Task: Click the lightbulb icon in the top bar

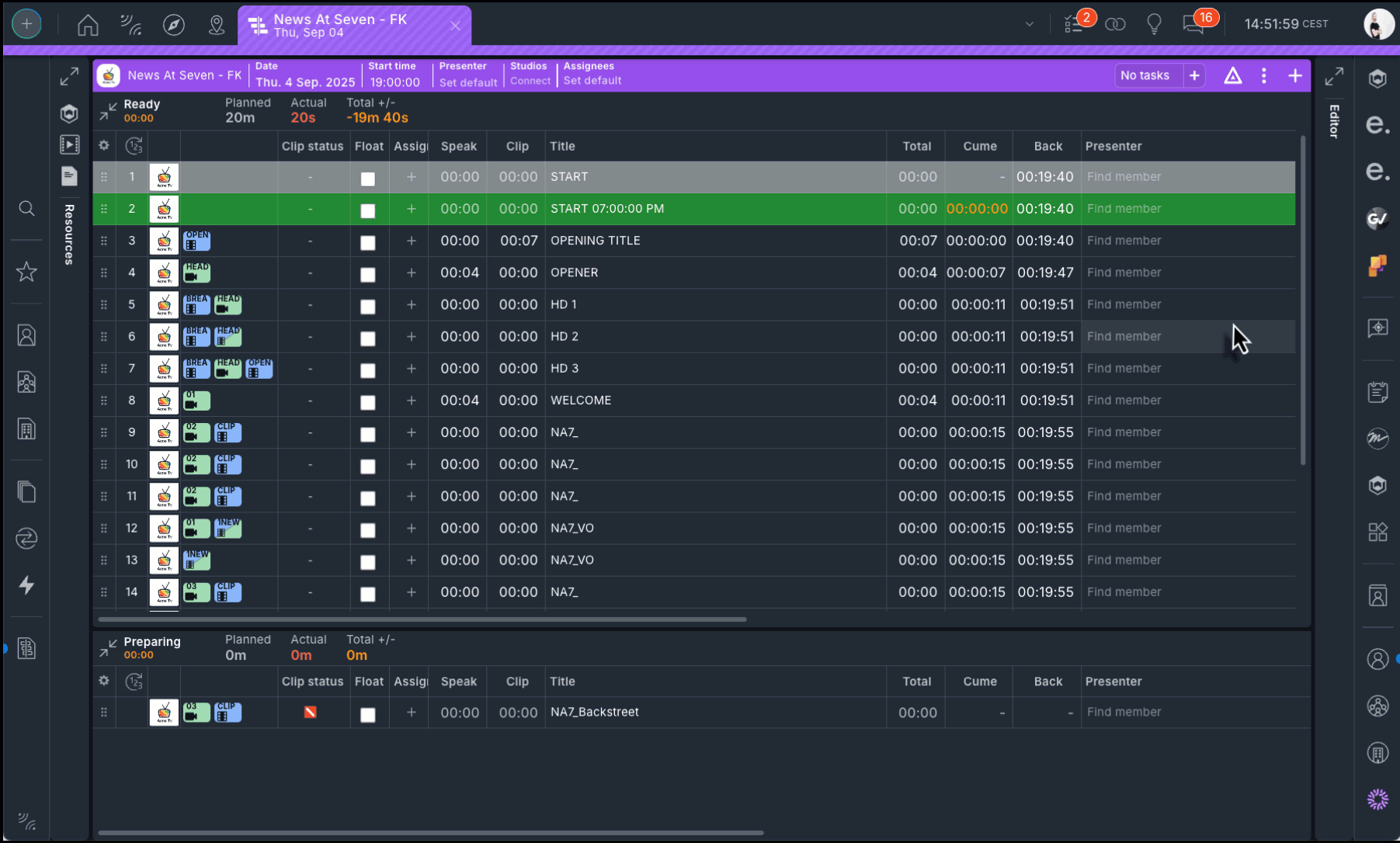Action: pos(1154,23)
